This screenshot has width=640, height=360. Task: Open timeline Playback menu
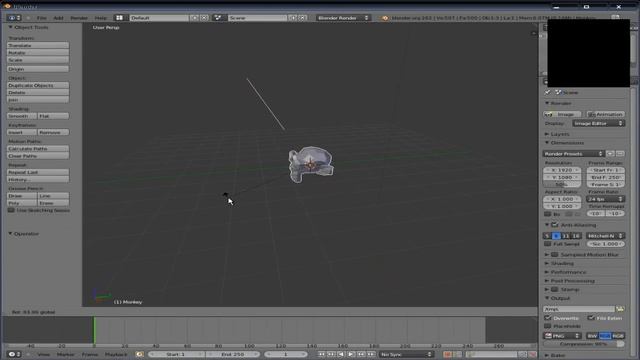116,354
